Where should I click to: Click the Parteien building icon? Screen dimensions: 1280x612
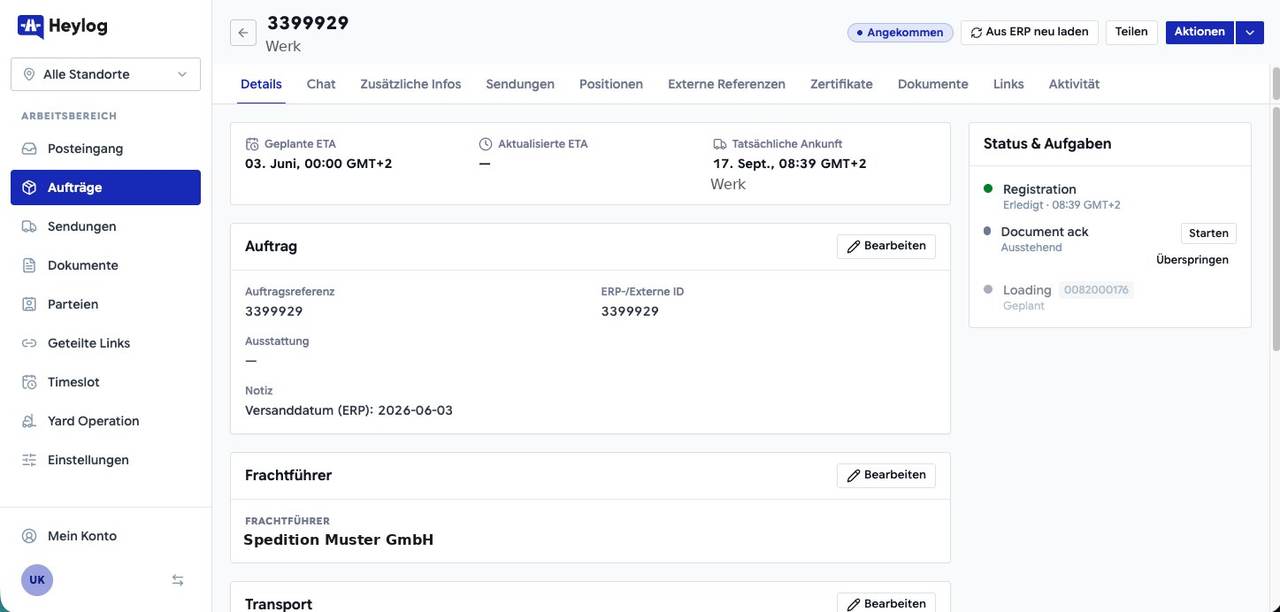tap(29, 304)
